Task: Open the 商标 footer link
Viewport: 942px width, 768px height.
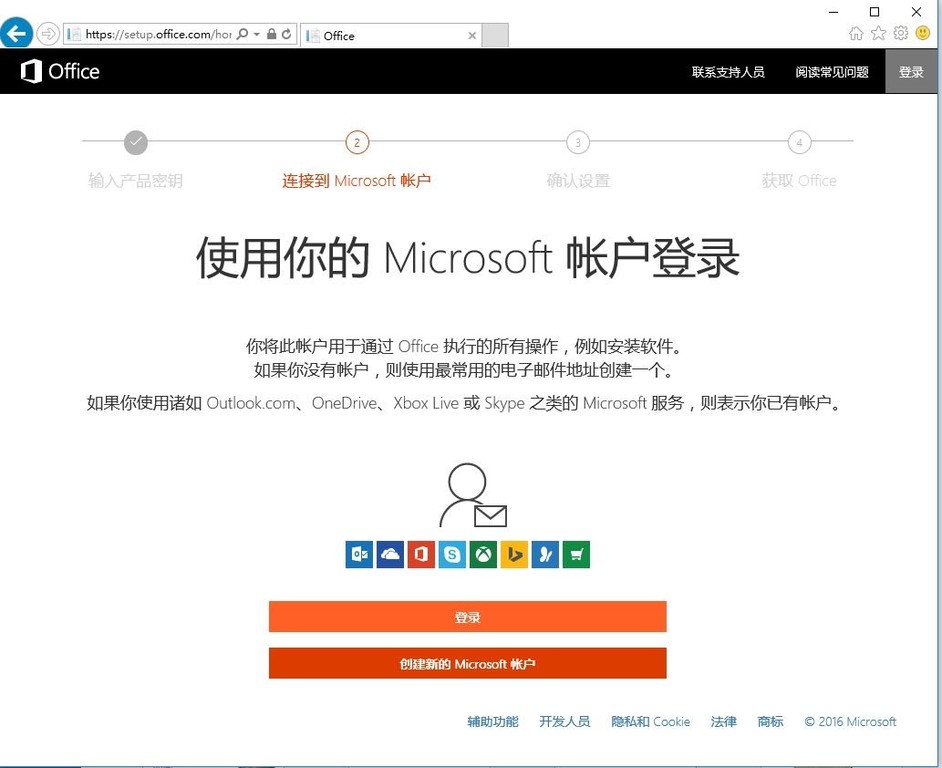Action: tap(770, 722)
